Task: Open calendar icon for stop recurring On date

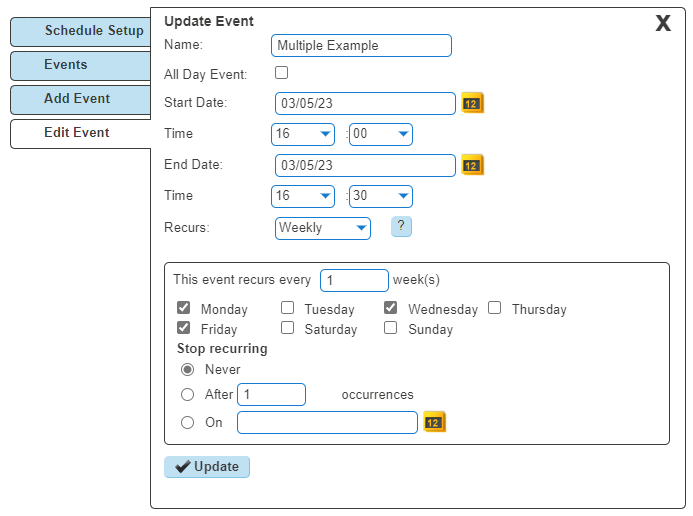Action: (434, 422)
